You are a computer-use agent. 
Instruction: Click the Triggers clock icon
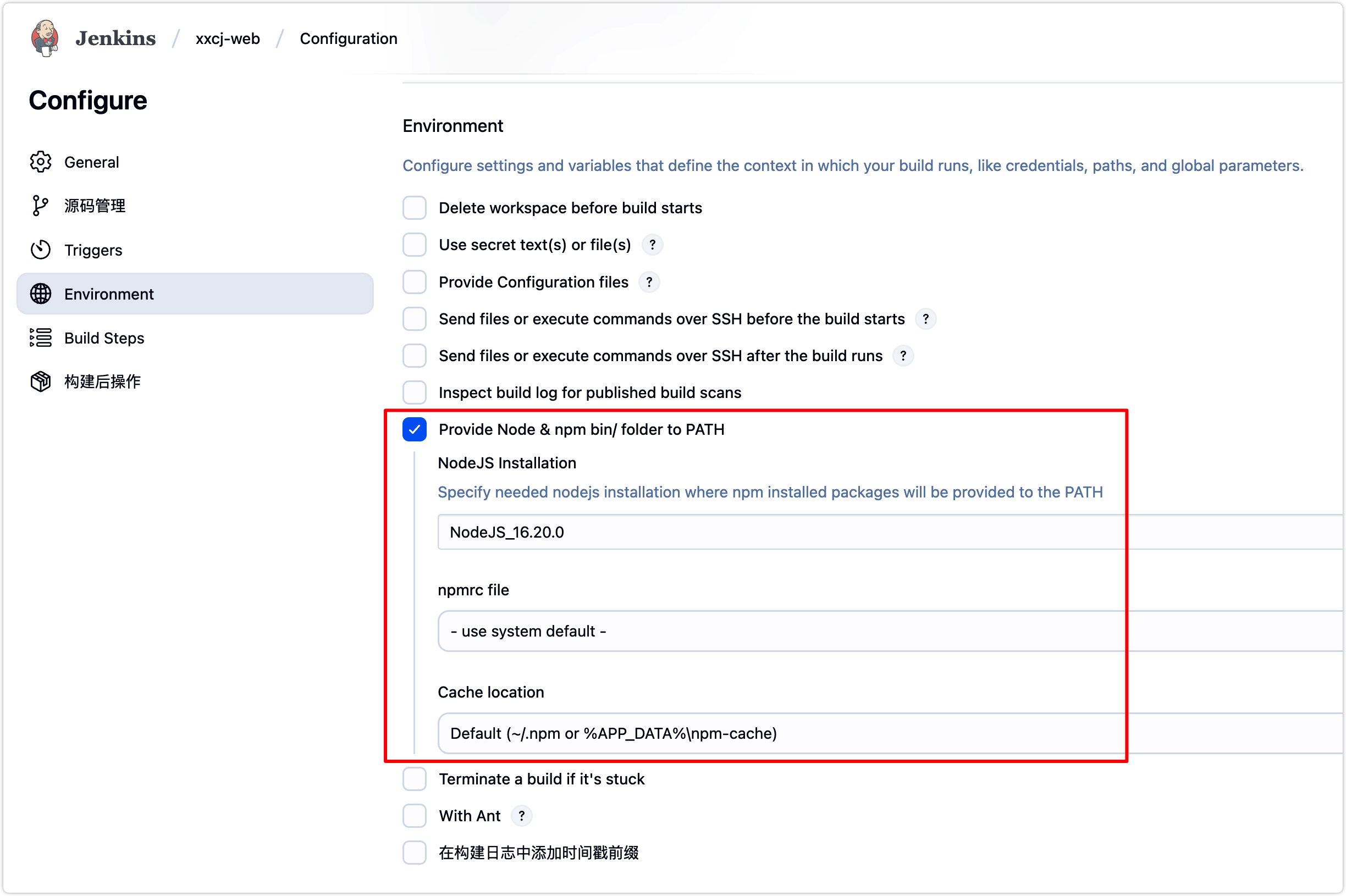point(41,250)
